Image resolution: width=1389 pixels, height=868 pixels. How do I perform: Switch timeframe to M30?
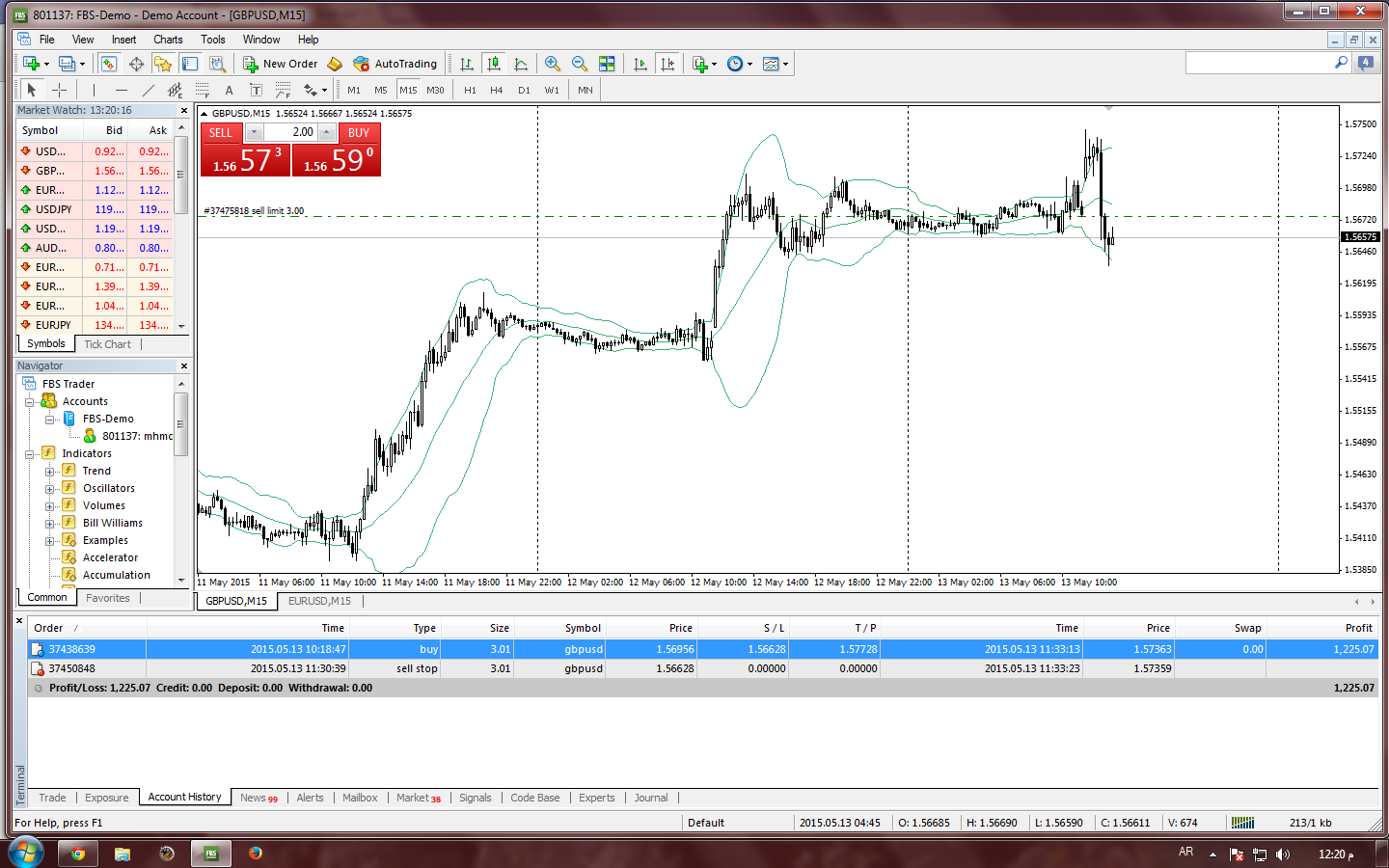coord(436,90)
